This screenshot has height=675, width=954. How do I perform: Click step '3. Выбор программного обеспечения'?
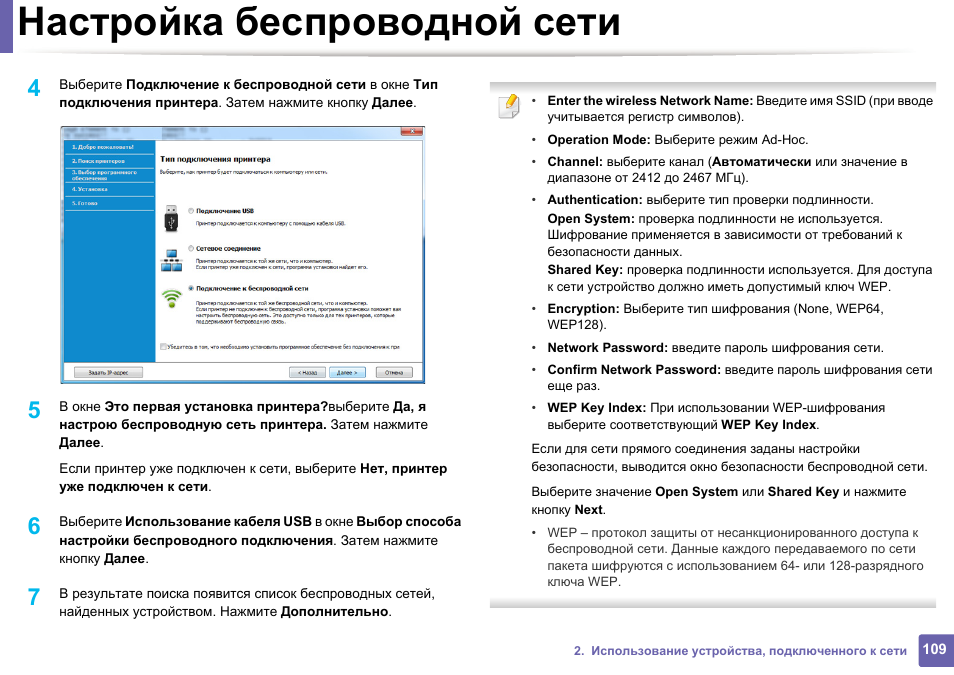click(x=104, y=175)
